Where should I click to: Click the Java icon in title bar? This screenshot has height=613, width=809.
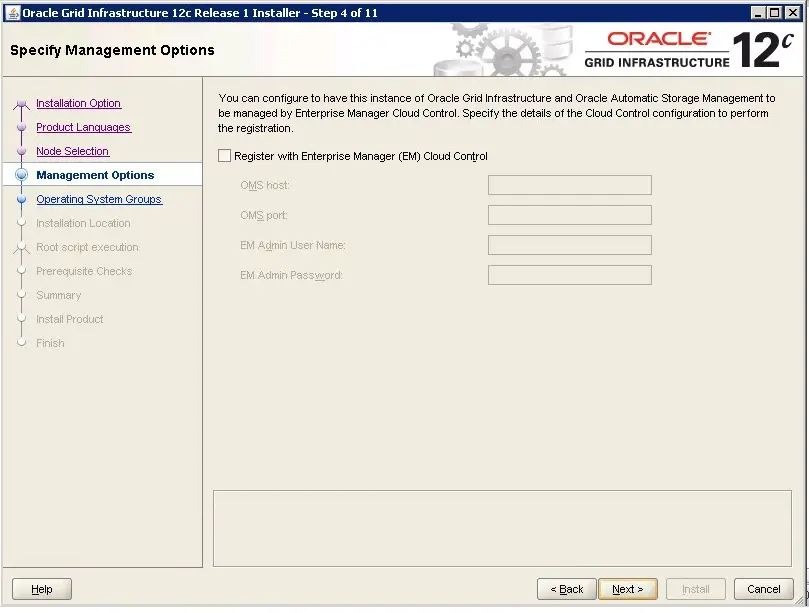[x=13, y=13]
